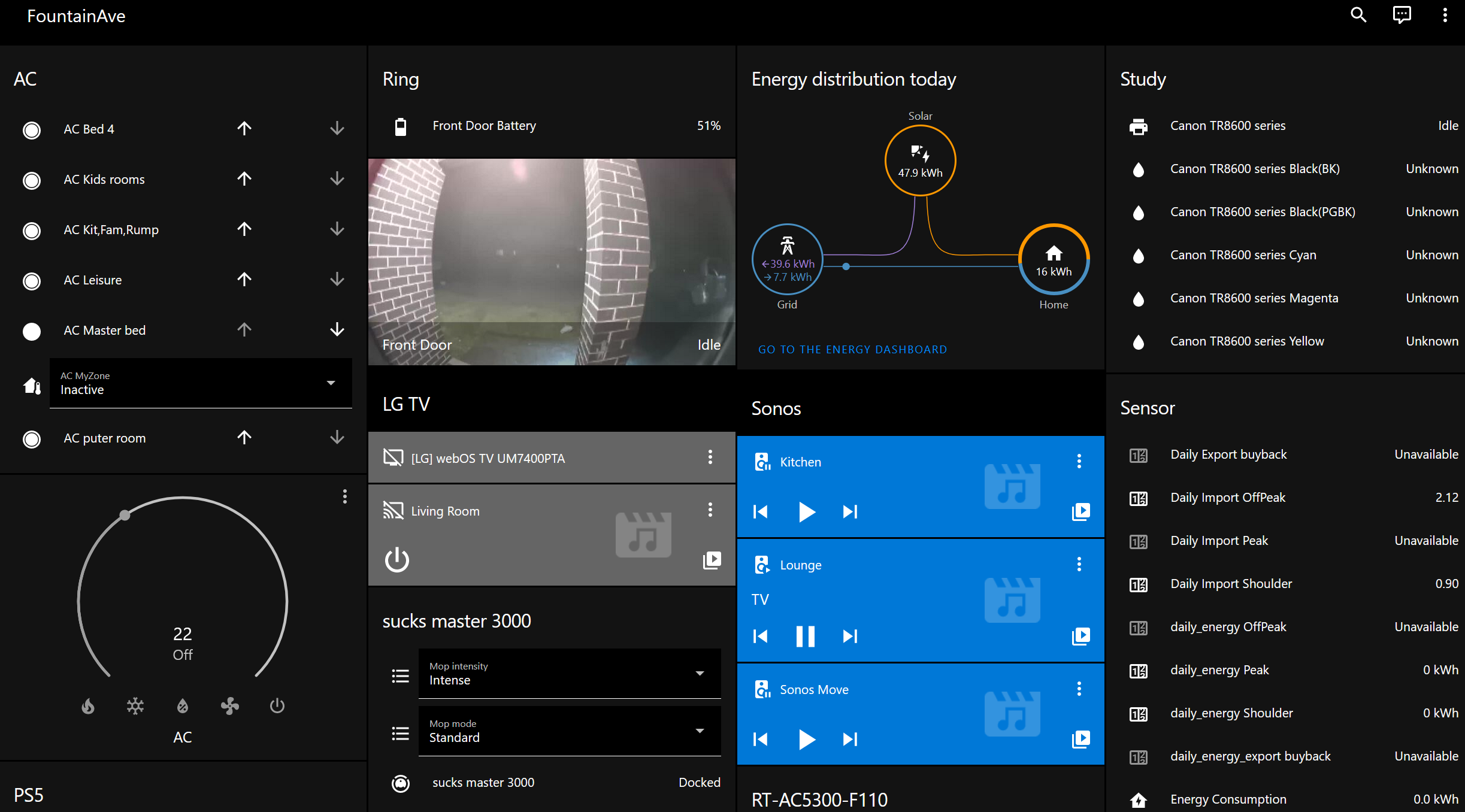Expand the Mop mode dropdown
The height and width of the screenshot is (812, 1465).
tap(570, 731)
